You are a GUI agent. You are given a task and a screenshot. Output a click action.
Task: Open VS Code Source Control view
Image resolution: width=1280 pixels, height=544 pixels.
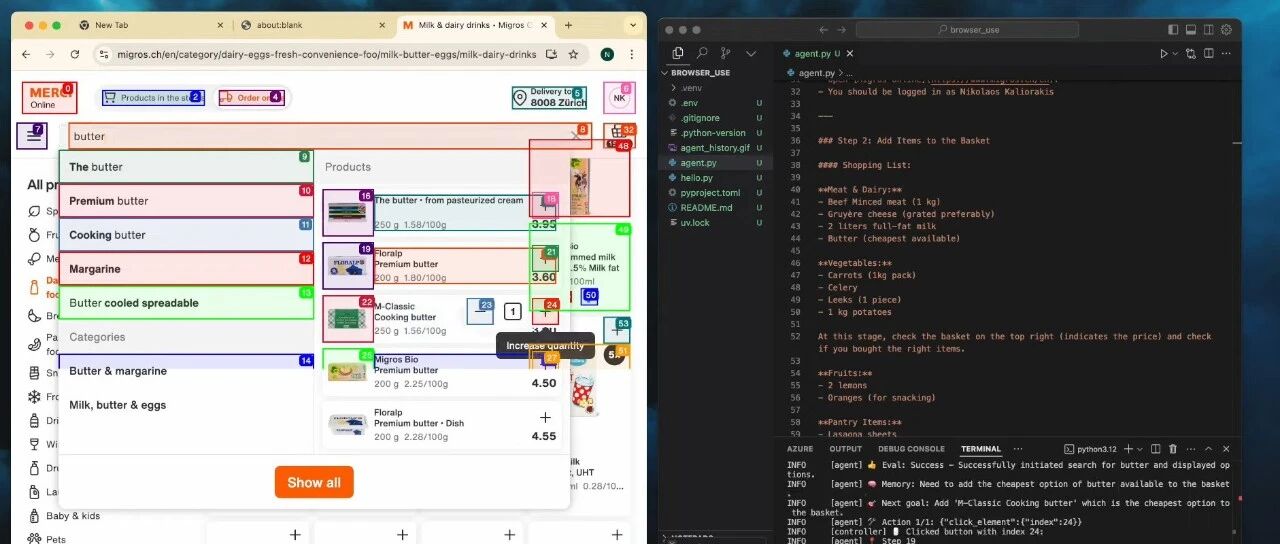click(726, 53)
